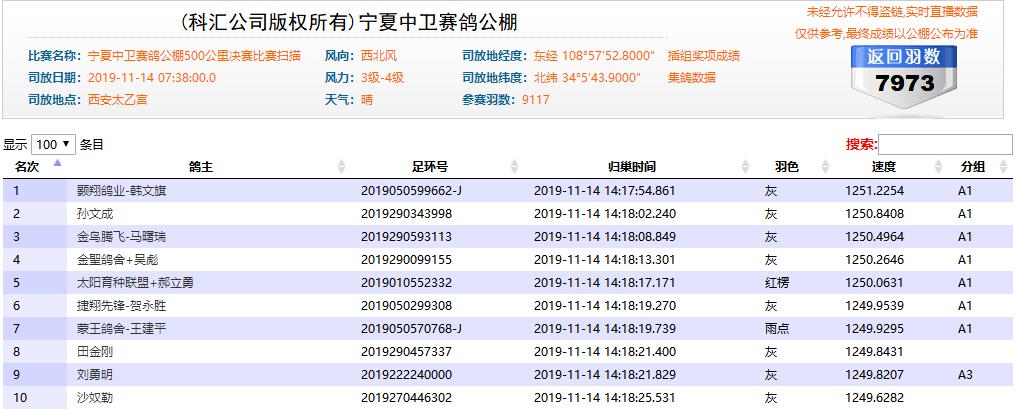
Task: Open the 集鸽数据 link
Action: click(691, 78)
